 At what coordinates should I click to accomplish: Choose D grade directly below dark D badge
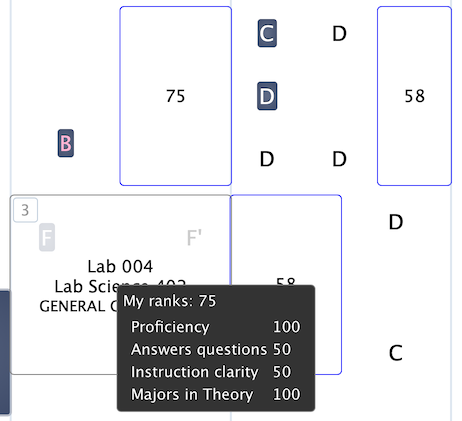pos(267,159)
